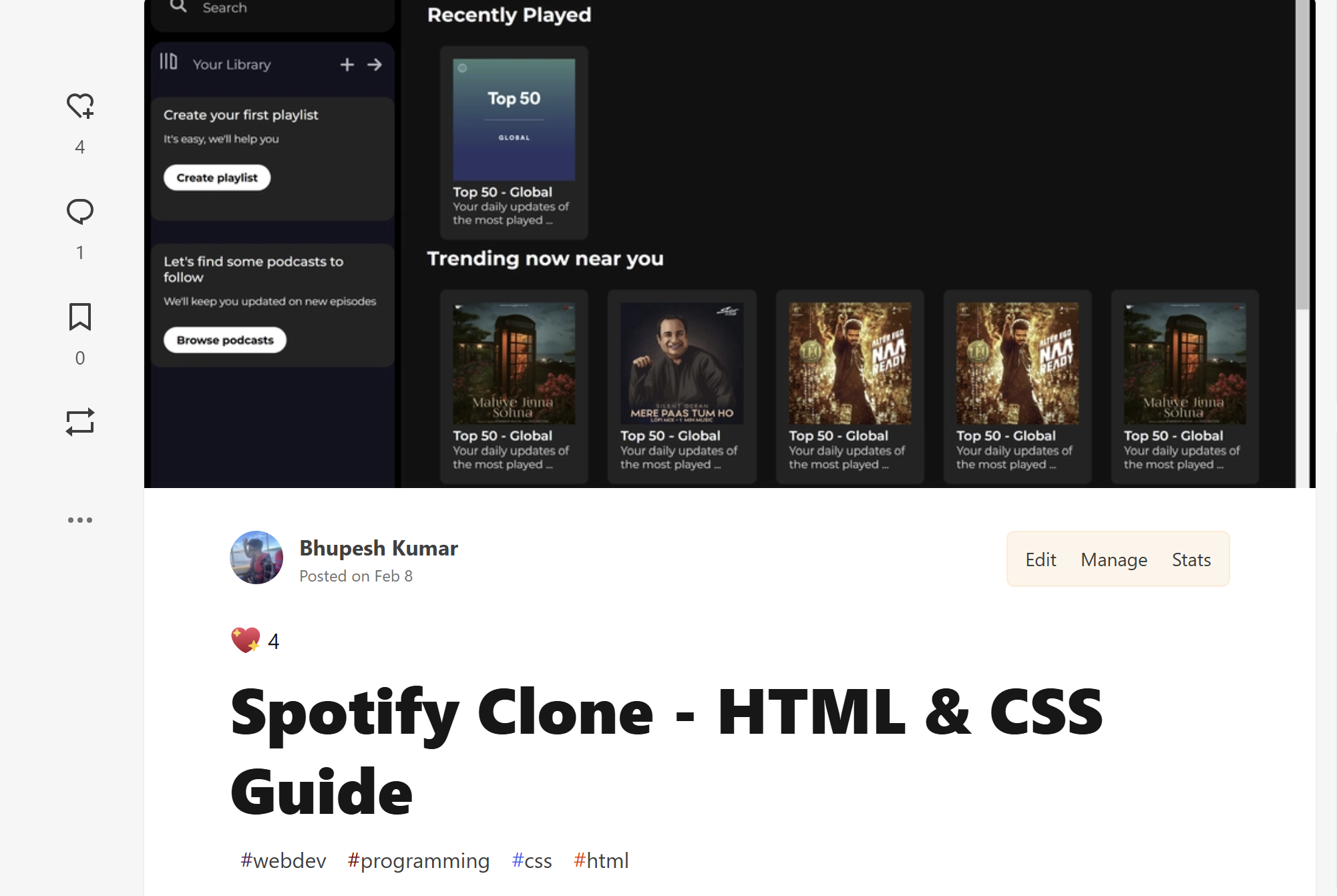Click the Browse podcasts button
This screenshot has height=896, width=1337.
(x=224, y=340)
